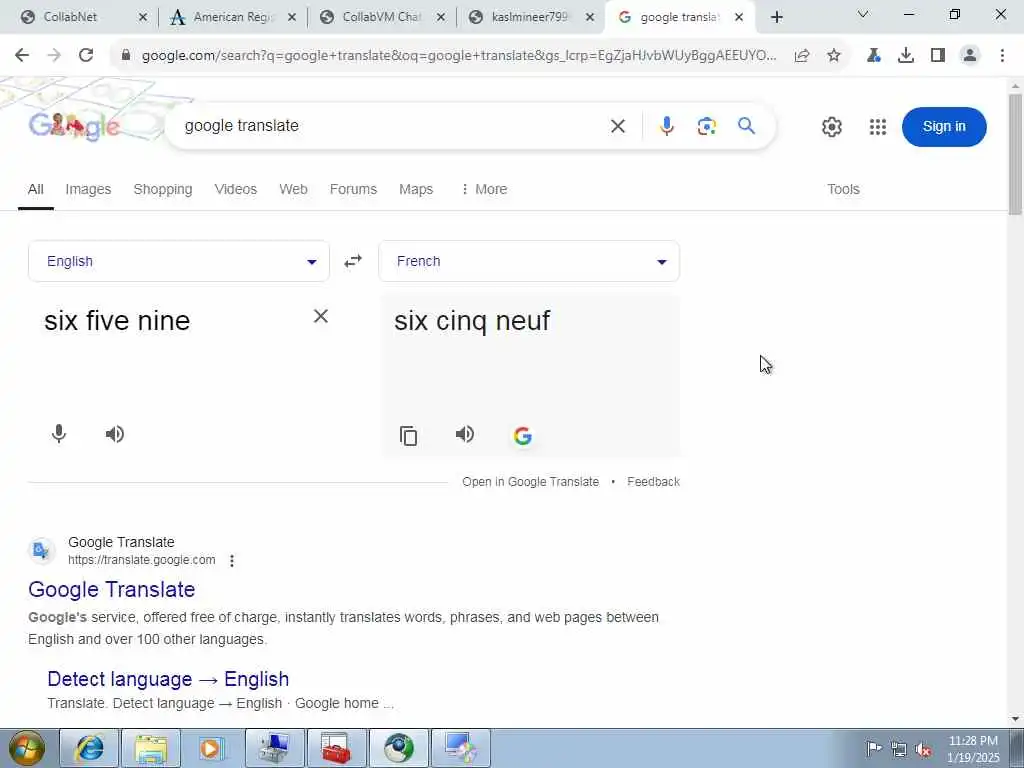The height and width of the screenshot is (768, 1024).
Task: Search translation with Google G icon
Action: [522, 436]
